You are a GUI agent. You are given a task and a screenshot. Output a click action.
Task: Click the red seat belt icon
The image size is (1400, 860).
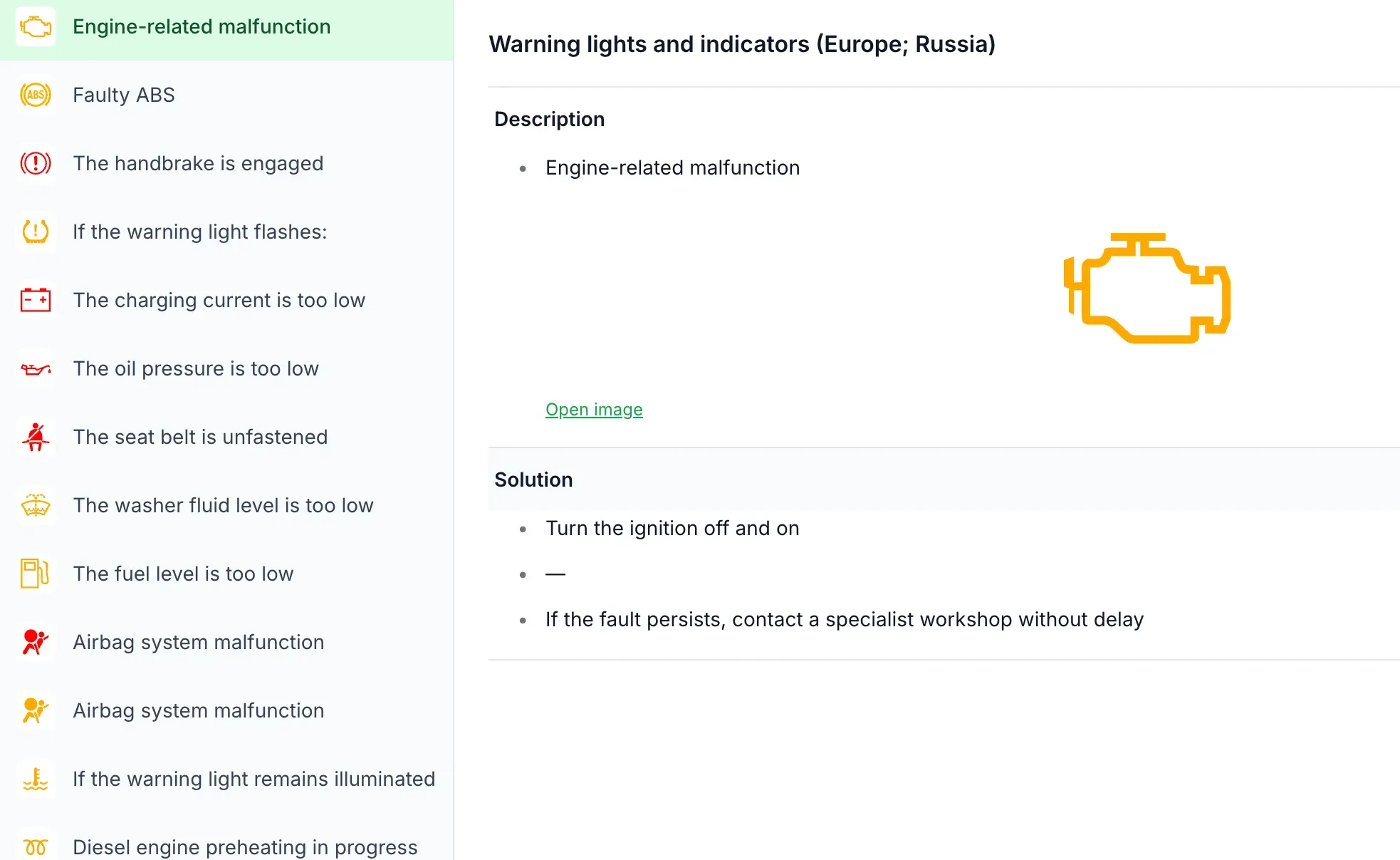click(x=36, y=437)
